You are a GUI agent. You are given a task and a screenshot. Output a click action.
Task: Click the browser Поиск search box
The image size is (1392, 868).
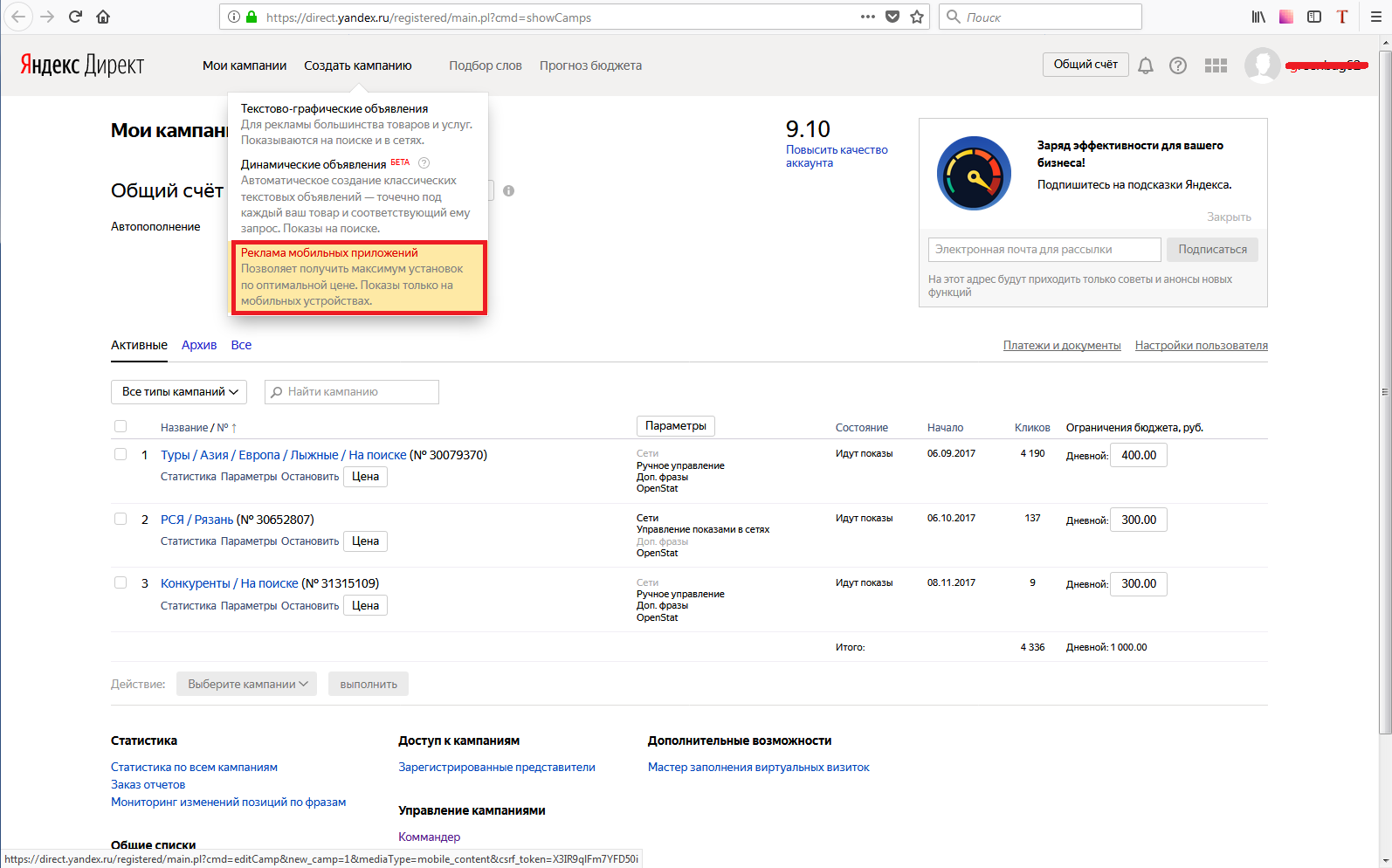pyautogui.click(x=1040, y=17)
